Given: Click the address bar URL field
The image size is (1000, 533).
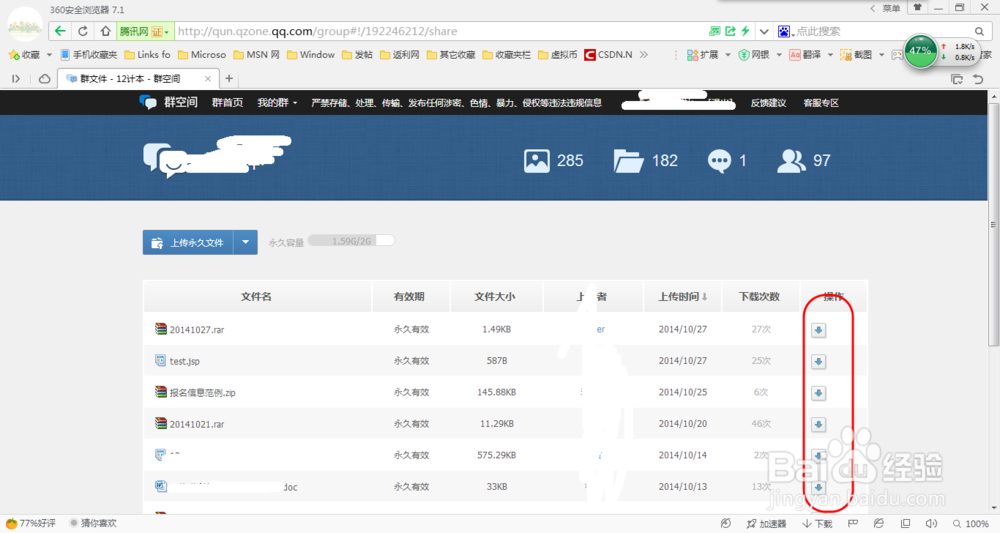Looking at the screenshot, I should coord(440,31).
